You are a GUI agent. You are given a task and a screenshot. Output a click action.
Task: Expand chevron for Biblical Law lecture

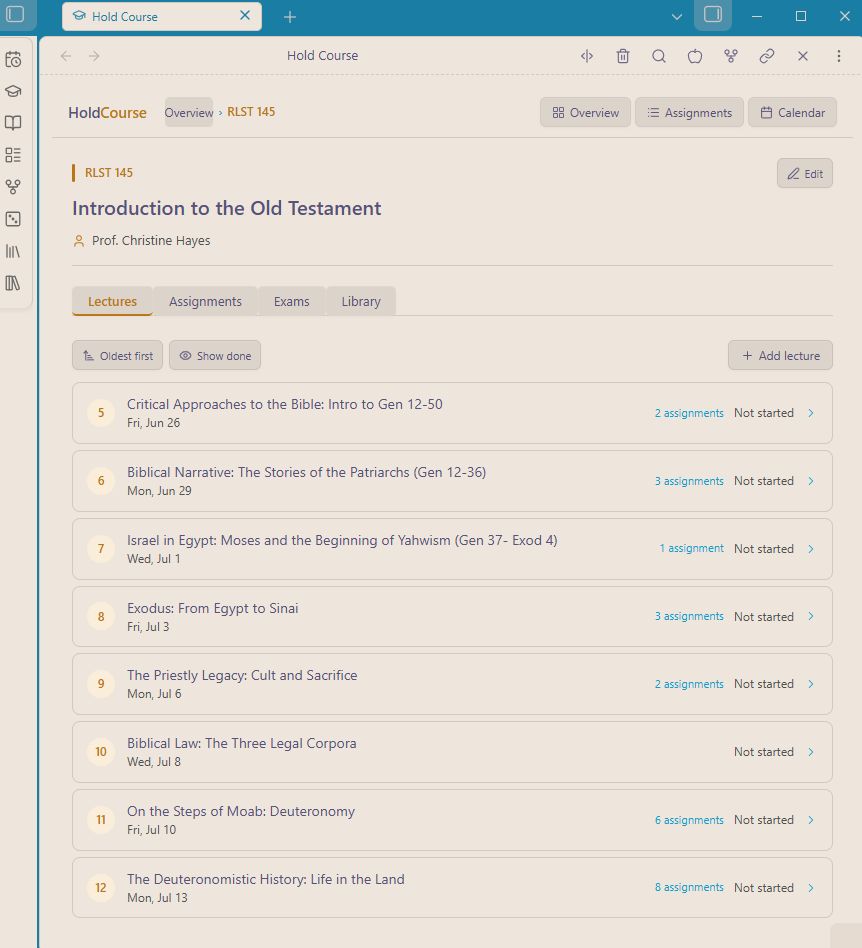(x=811, y=752)
